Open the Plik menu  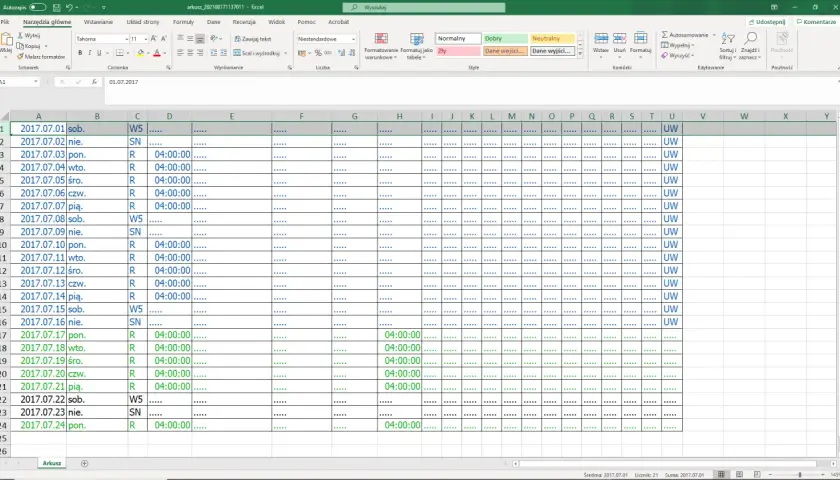(x=5, y=22)
